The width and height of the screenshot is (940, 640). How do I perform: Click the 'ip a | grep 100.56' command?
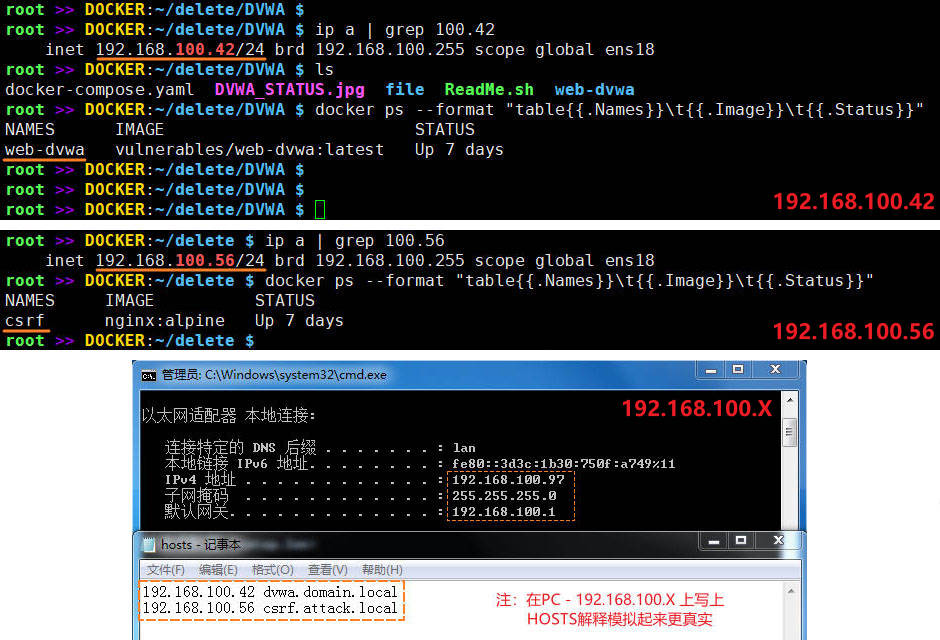[x=355, y=241]
